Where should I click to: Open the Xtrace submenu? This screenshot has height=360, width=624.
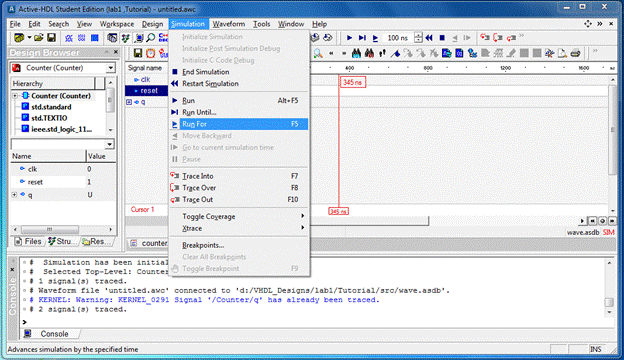[x=240, y=228]
